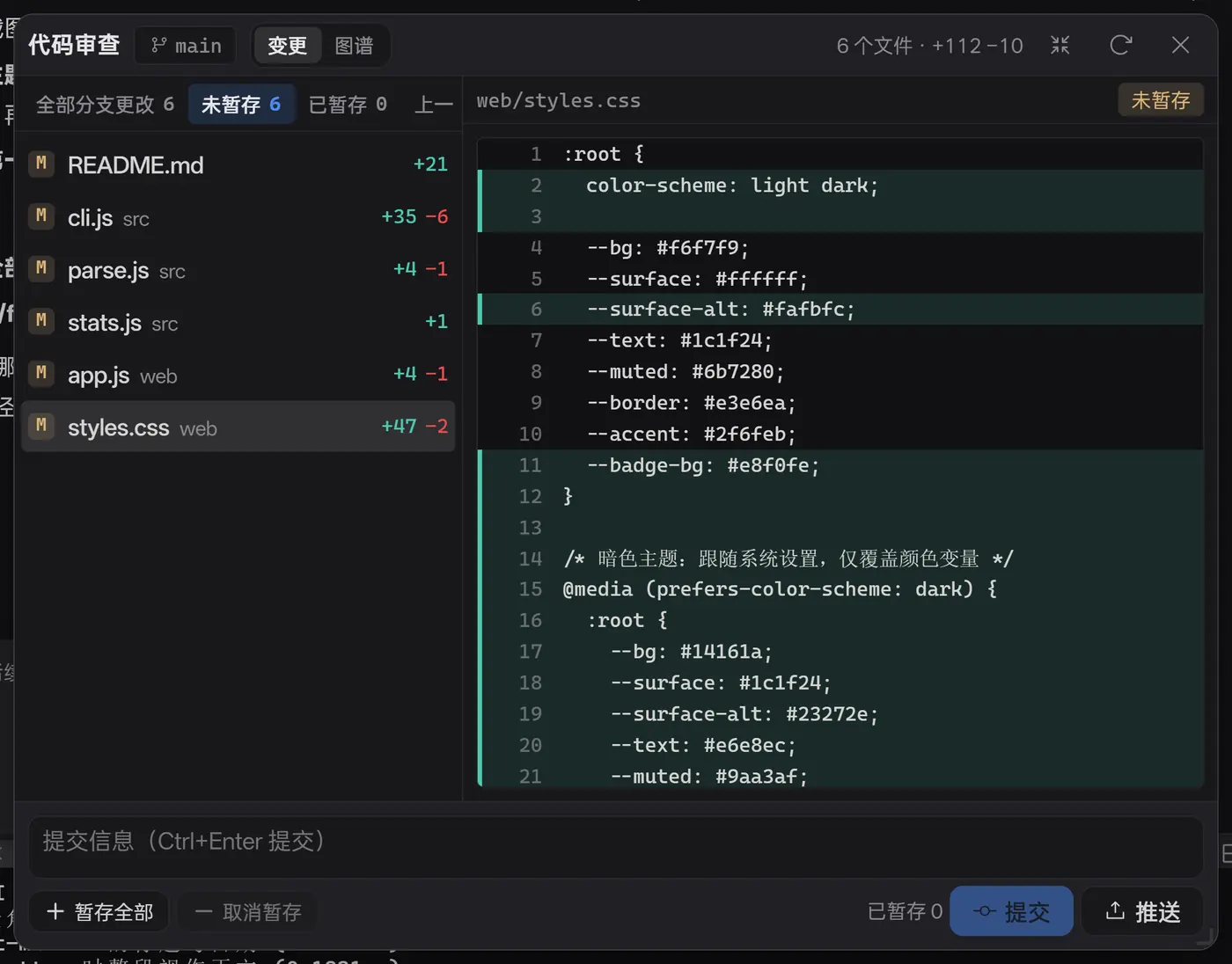Open stats.js in the file list

tap(238, 322)
